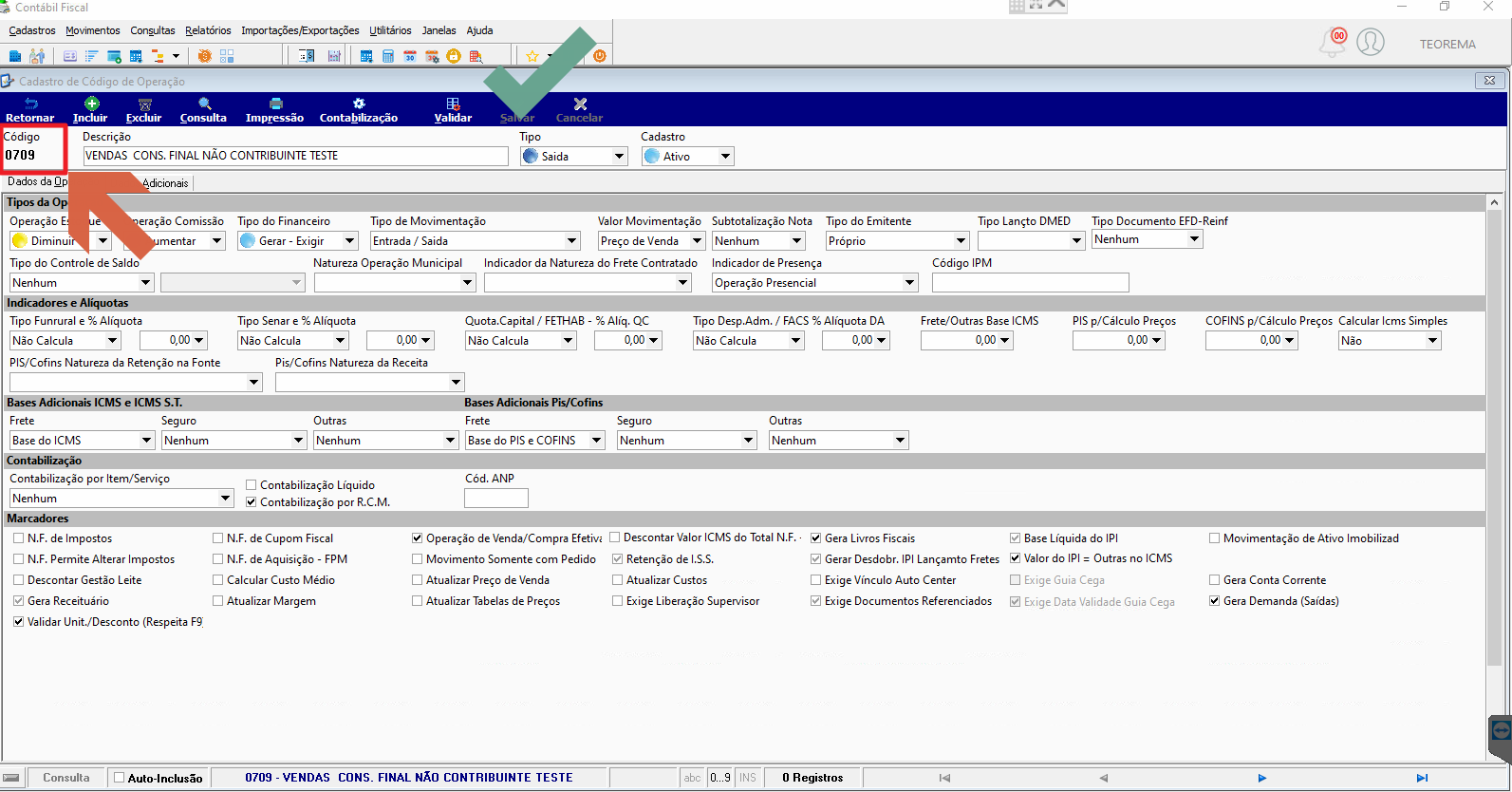Open the people/users icon in top toolbar
Screen dimensions: 1512x792
coord(37,56)
